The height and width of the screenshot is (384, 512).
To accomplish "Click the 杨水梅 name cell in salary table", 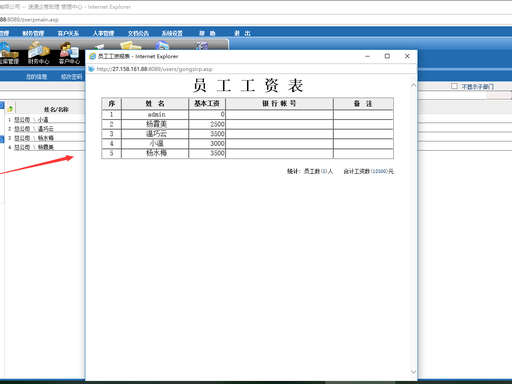I will (x=155, y=153).
